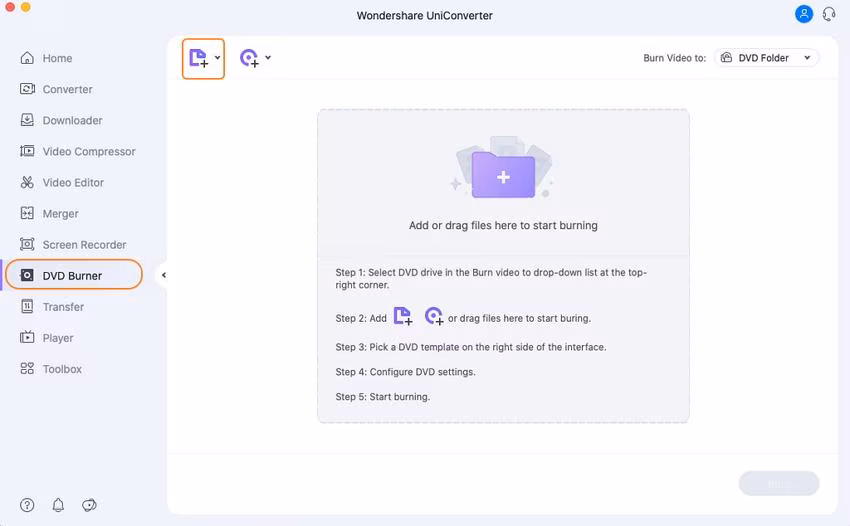This screenshot has width=850, height=526.
Task: Click the Wondershare UniConverter window title
Action: [x=424, y=16]
